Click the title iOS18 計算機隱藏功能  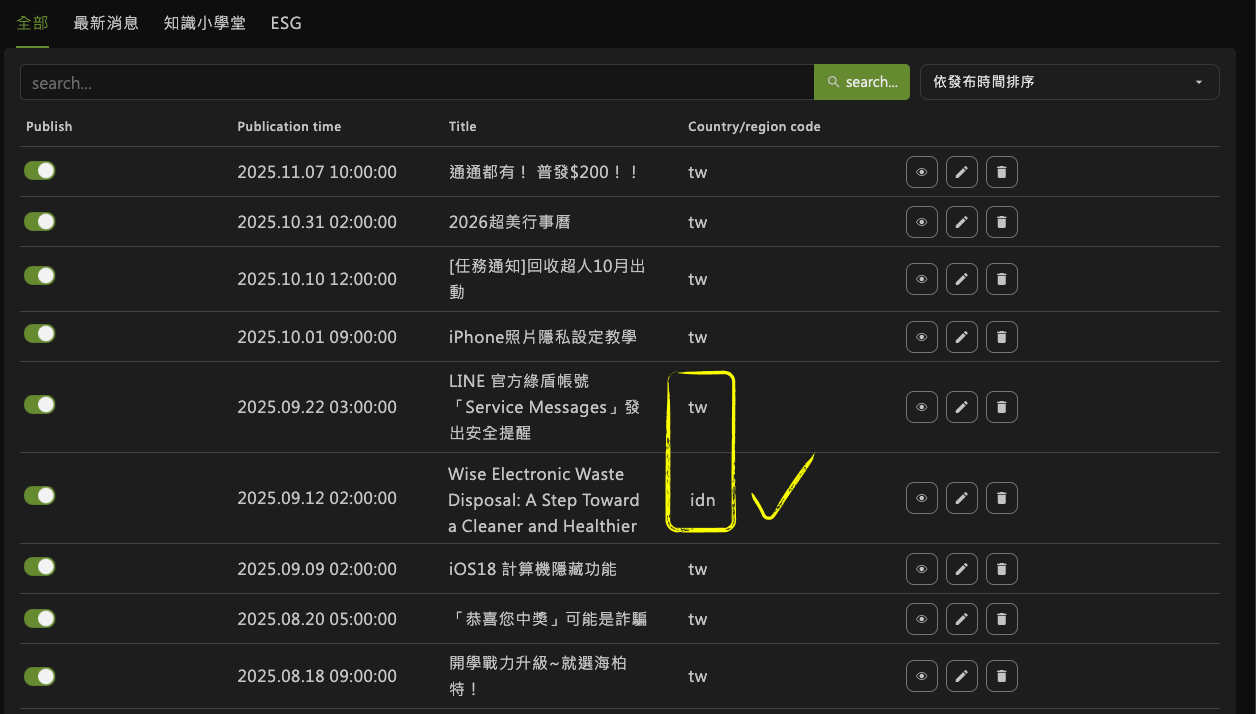pos(533,569)
